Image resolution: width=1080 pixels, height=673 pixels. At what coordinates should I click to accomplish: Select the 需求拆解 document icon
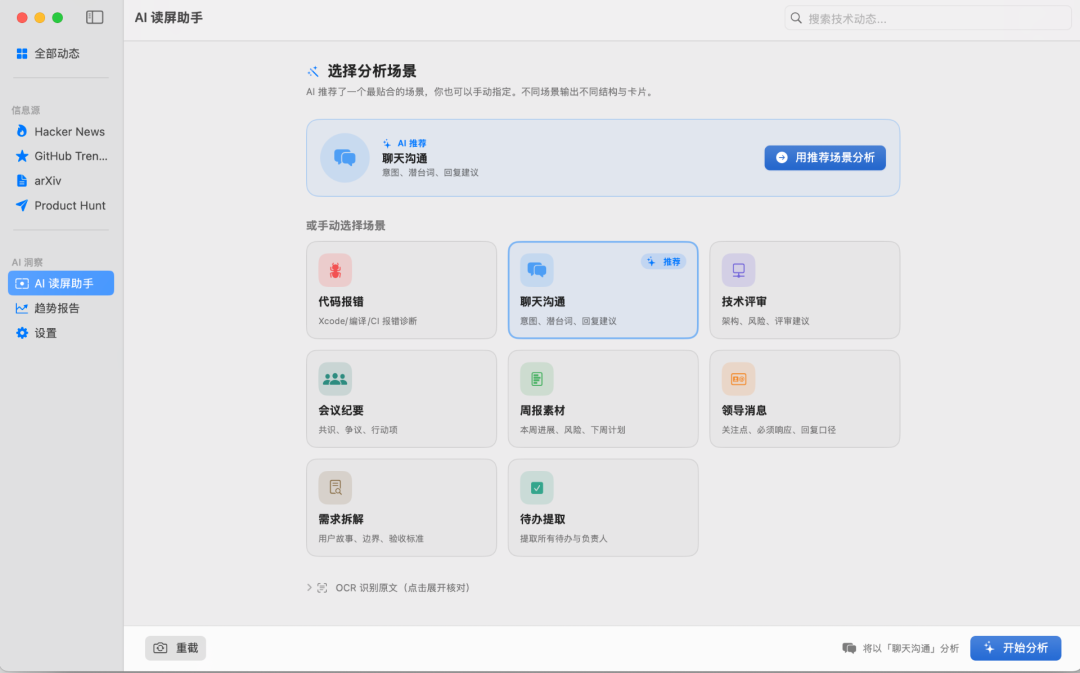click(x=335, y=487)
